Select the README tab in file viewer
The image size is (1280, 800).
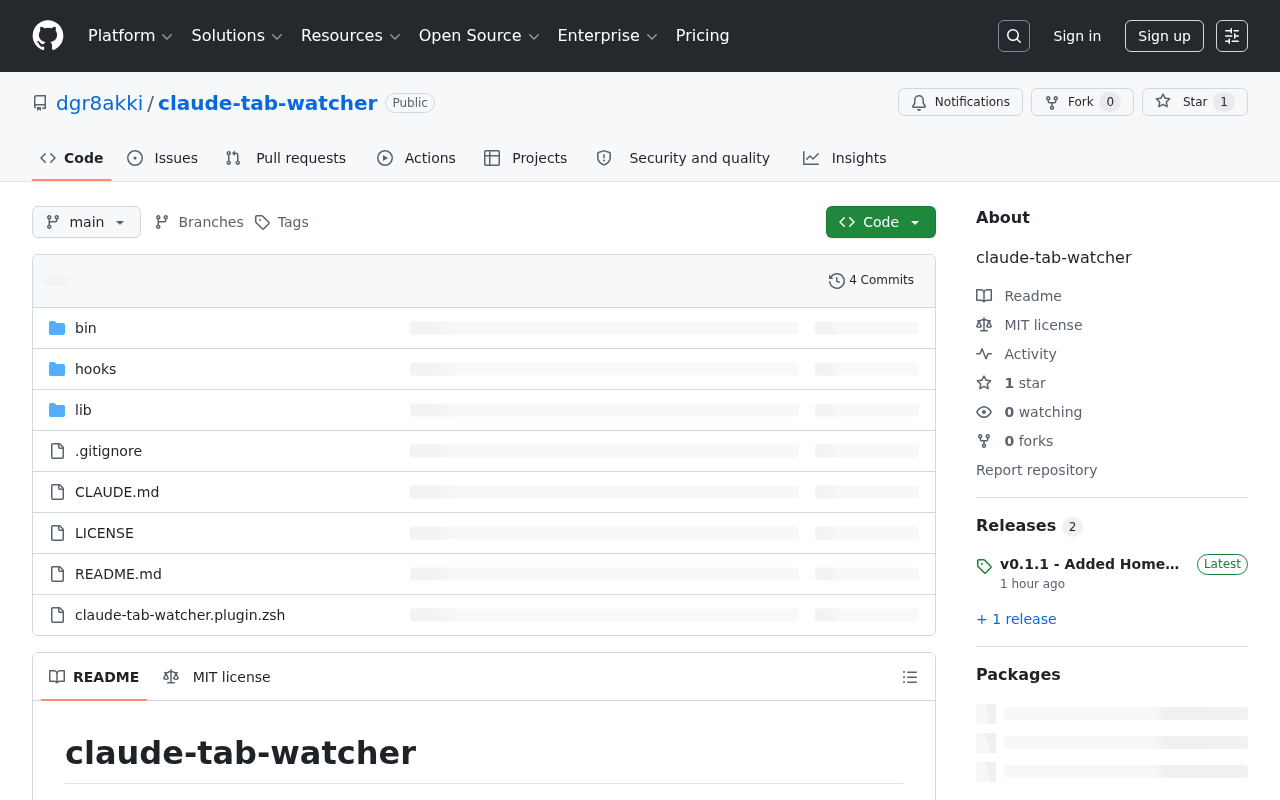[x=94, y=677]
